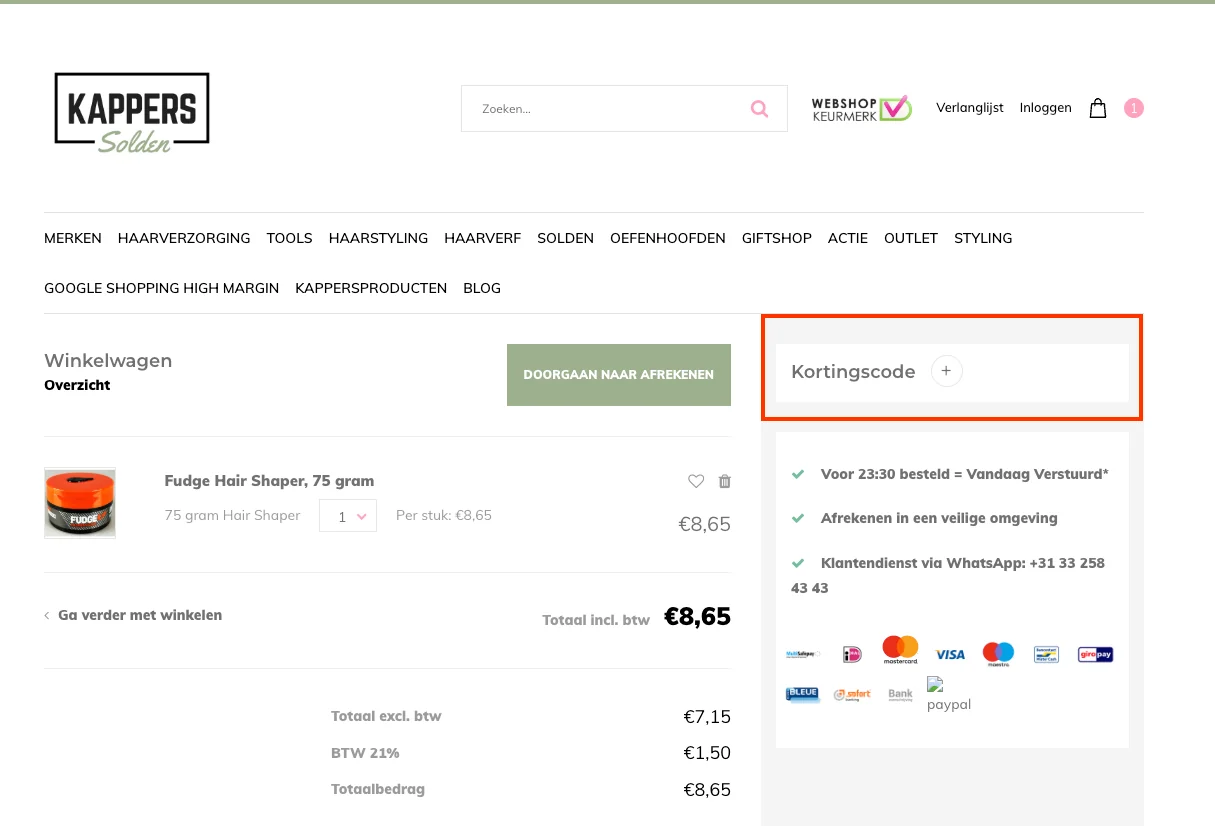Click Klantendienst via WhatsApp text

948,575
